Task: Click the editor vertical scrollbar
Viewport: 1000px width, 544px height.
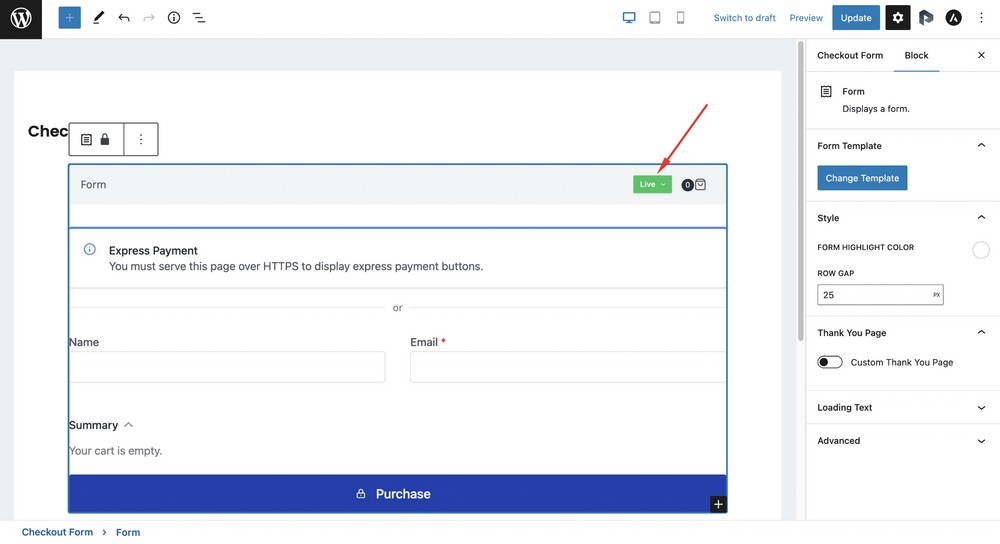Action: pyautogui.click(x=801, y=191)
